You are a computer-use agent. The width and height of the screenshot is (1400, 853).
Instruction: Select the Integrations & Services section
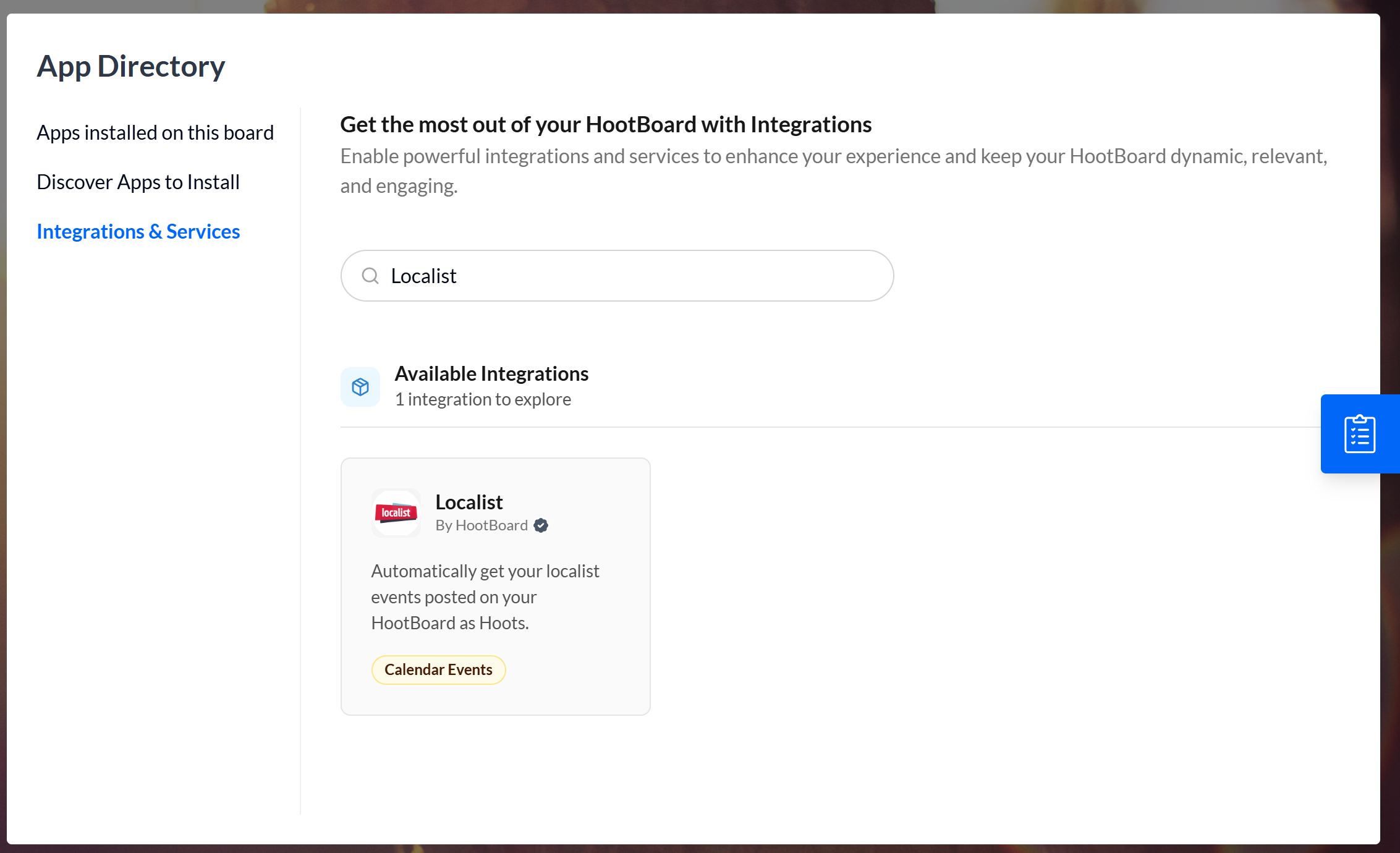click(x=138, y=232)
